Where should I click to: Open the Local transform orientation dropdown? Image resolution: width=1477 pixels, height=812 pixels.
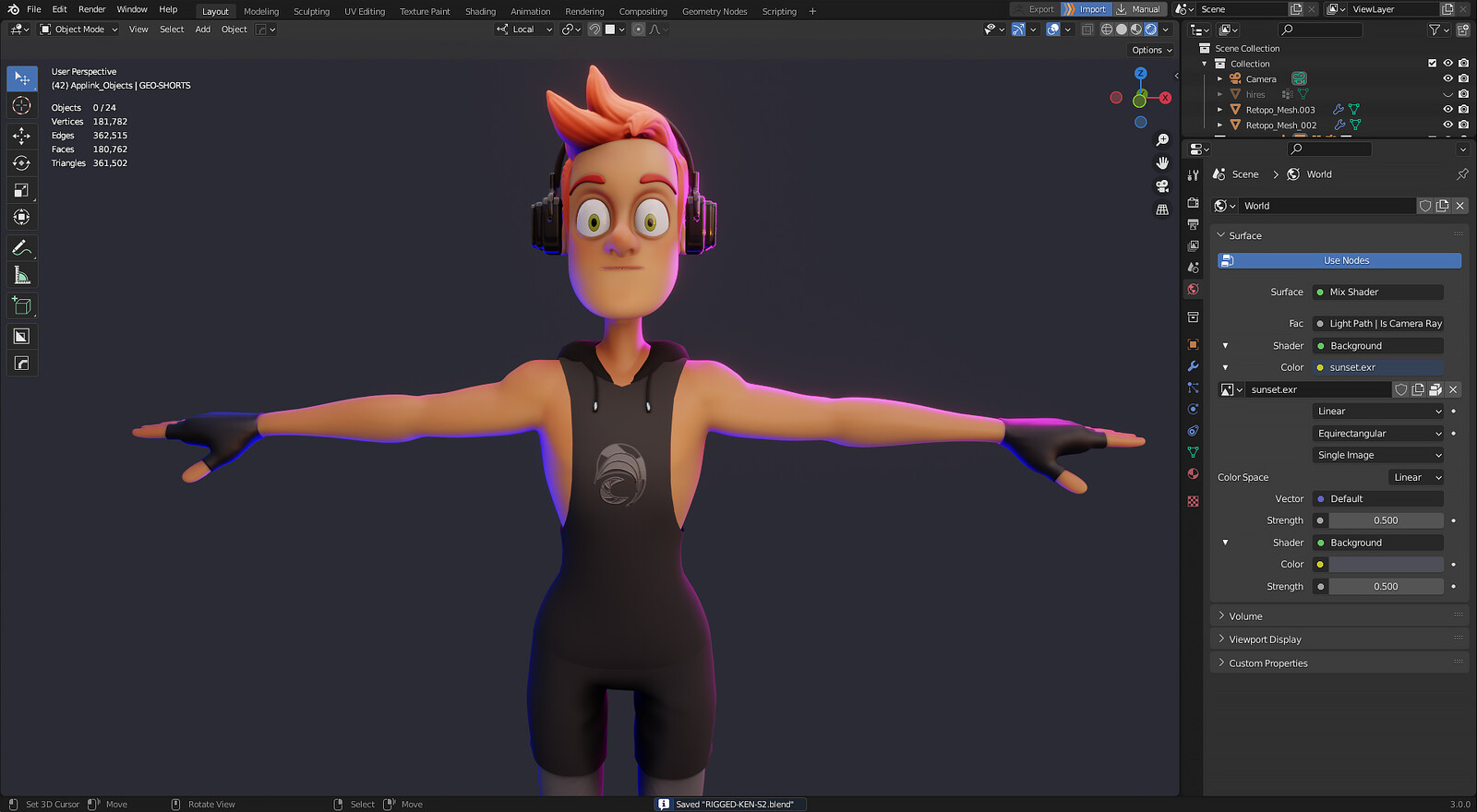coord(524,30)
